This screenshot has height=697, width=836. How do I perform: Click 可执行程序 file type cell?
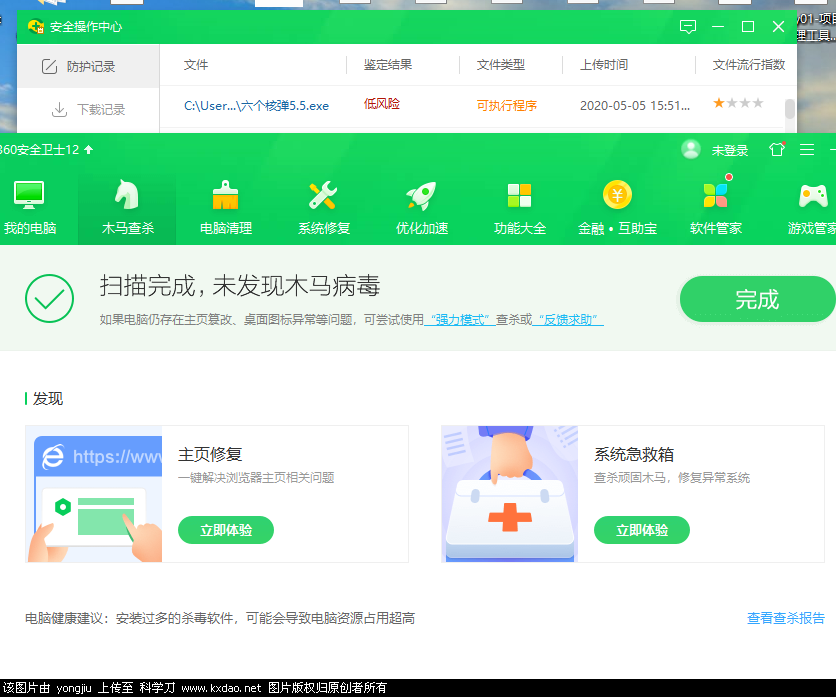(507, 106)
